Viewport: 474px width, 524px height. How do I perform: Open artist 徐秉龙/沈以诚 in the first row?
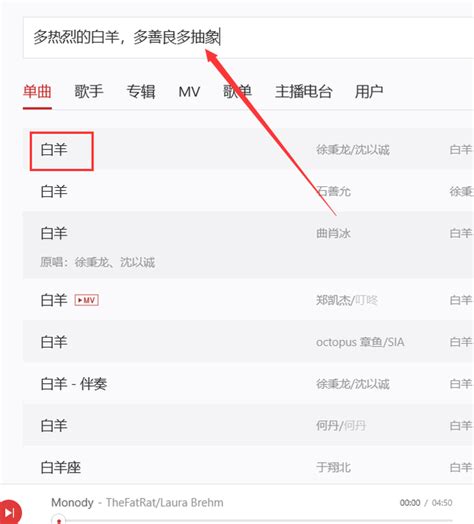353,150
